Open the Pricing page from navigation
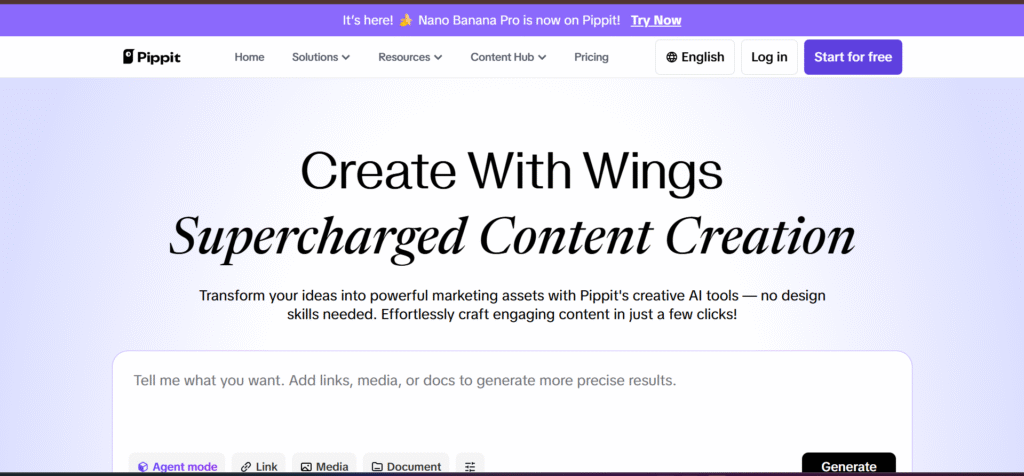The height and width of the screenshot is (476, 1024). [591, 57]
